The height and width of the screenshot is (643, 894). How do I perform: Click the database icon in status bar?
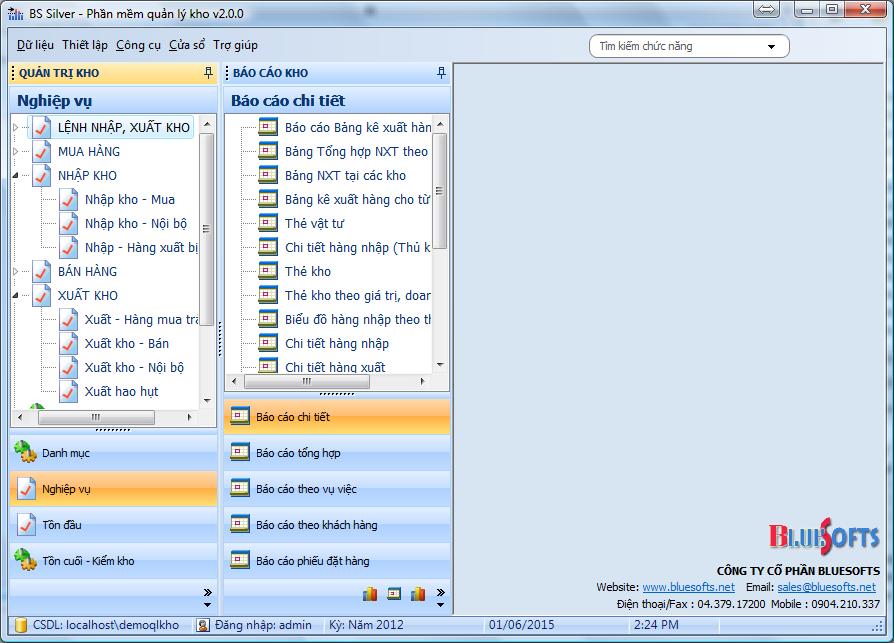pos(19,625)
